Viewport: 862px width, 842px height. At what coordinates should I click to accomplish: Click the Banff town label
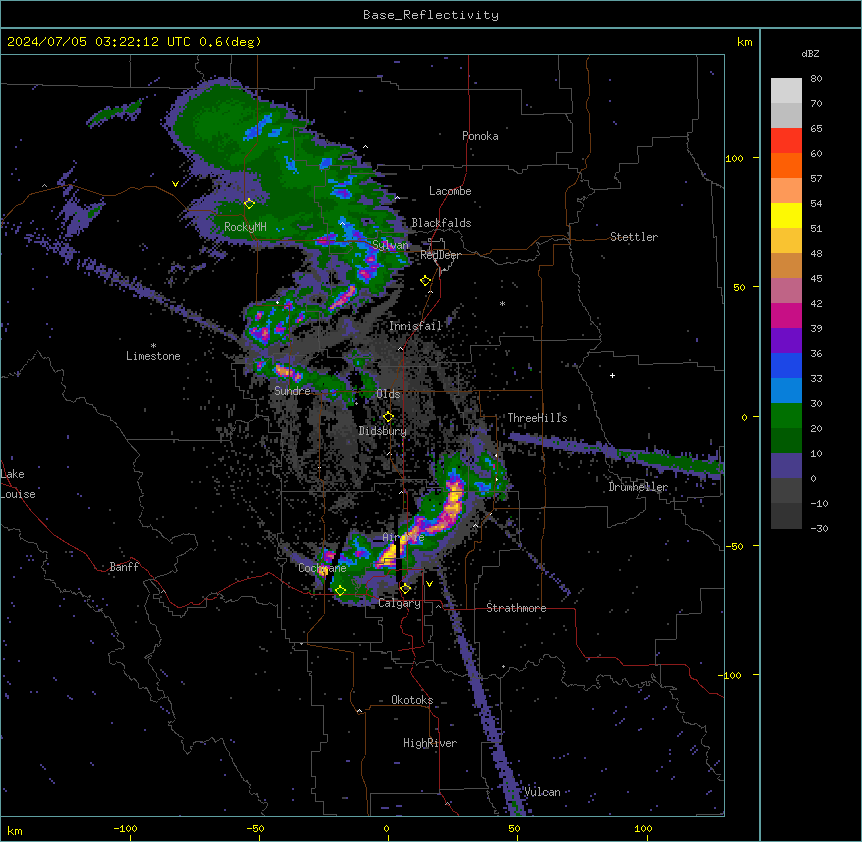(x=124, y=567)
